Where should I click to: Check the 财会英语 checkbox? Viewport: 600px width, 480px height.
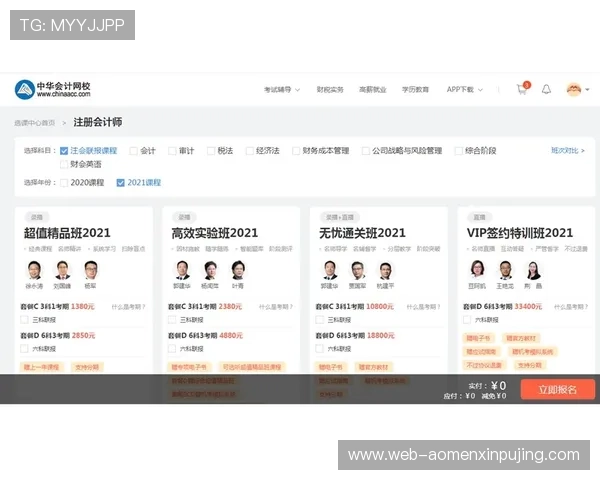tap(64, 165)
